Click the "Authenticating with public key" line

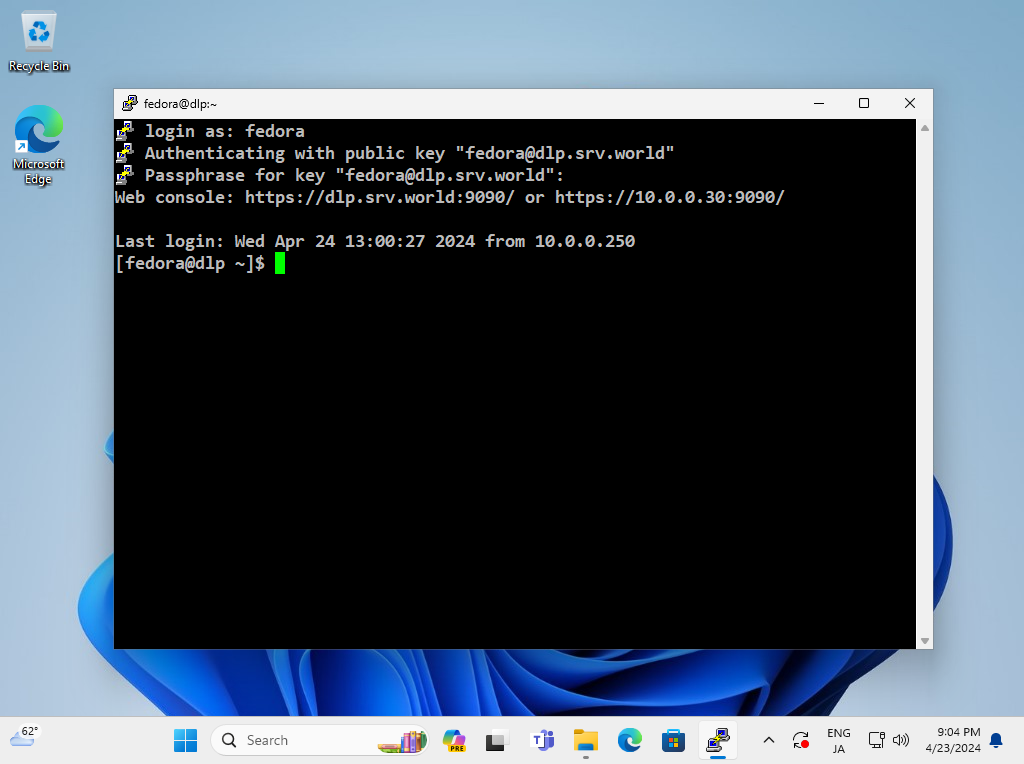click(409, 153)
